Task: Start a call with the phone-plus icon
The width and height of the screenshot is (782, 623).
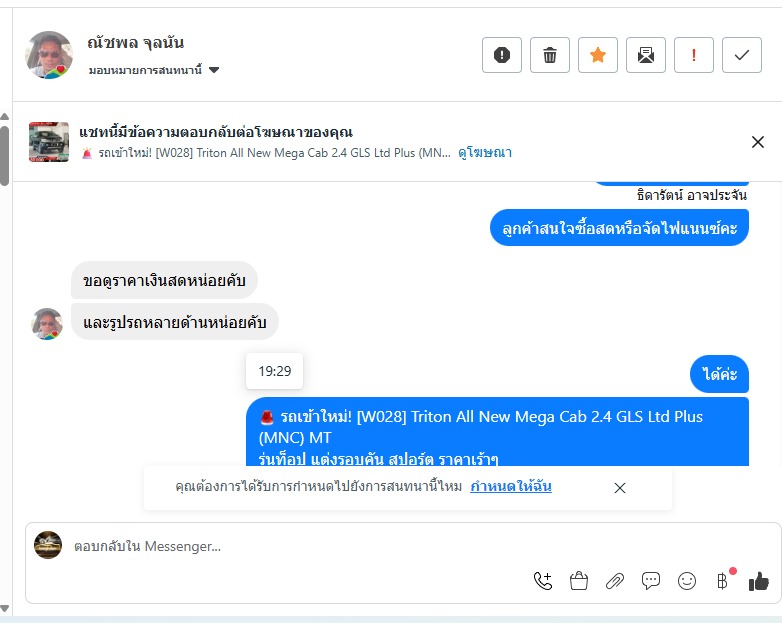Action: [543, 581]
